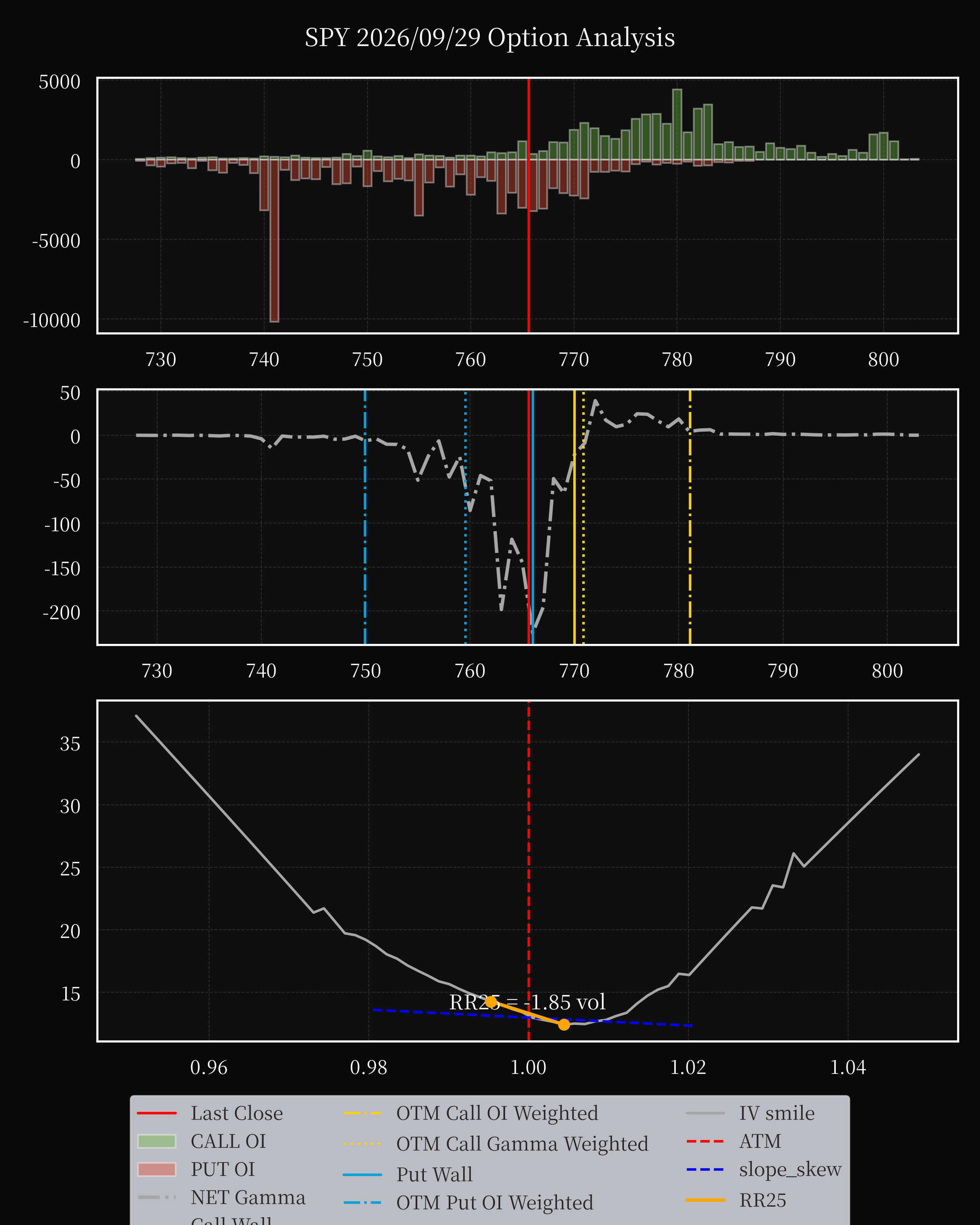This screenshot has height=1225, width=980.
Task: Click the tallest put OI bar near 741
Action: [x=274, y=241]
